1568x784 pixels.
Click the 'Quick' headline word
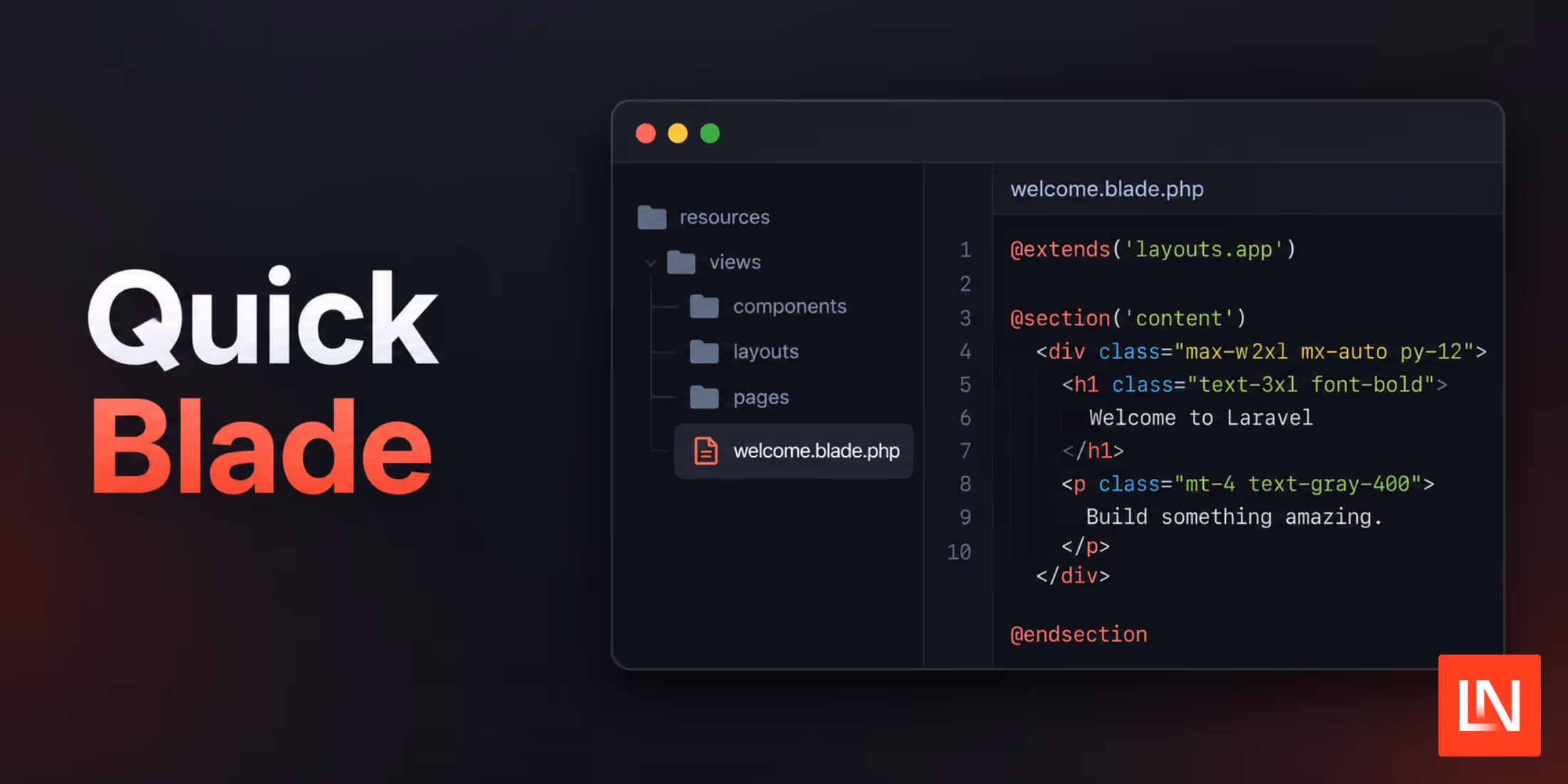point(263,319)
